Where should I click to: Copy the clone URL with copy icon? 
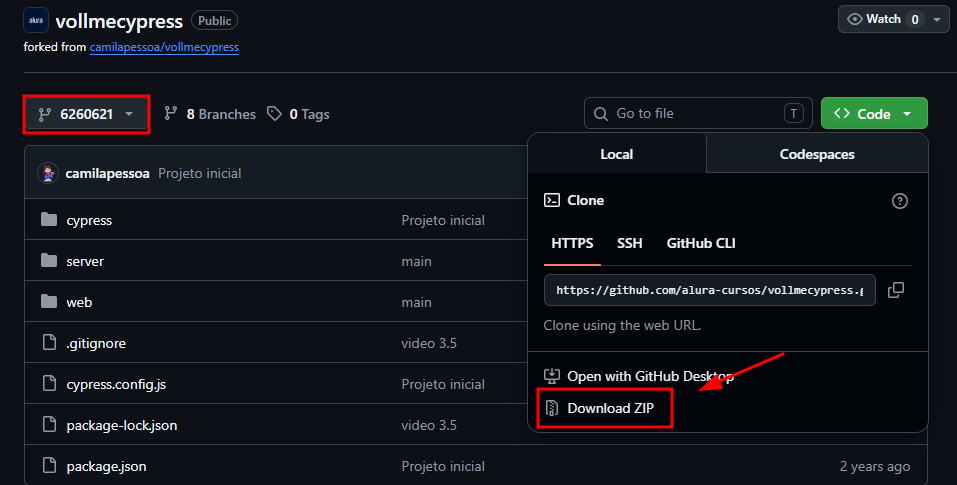click(x=895, y=290)
